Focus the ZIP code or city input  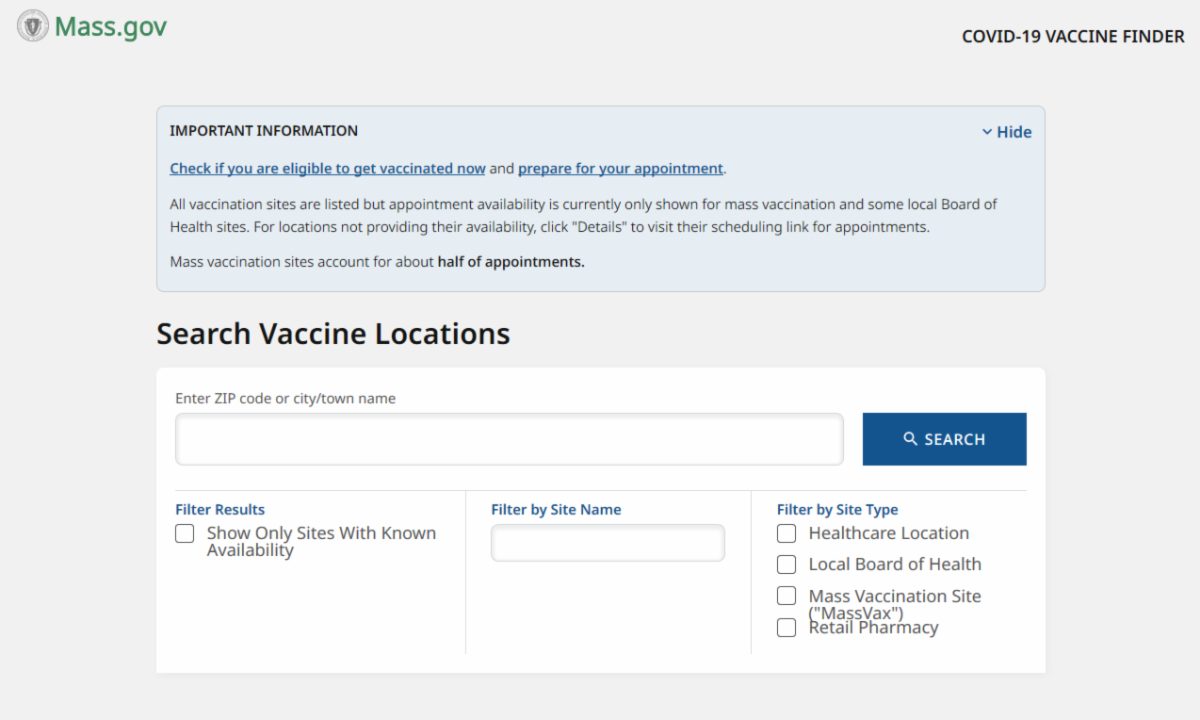[509, 439]
